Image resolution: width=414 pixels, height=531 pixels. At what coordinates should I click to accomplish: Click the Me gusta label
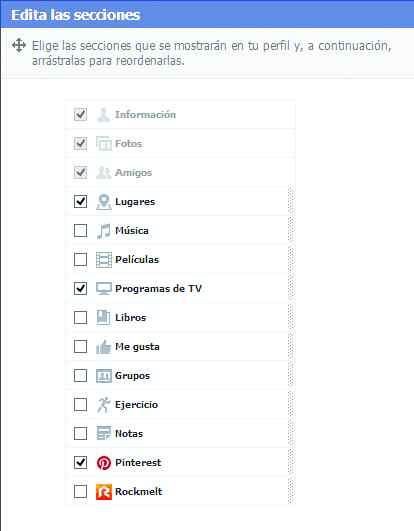[137, 347]
